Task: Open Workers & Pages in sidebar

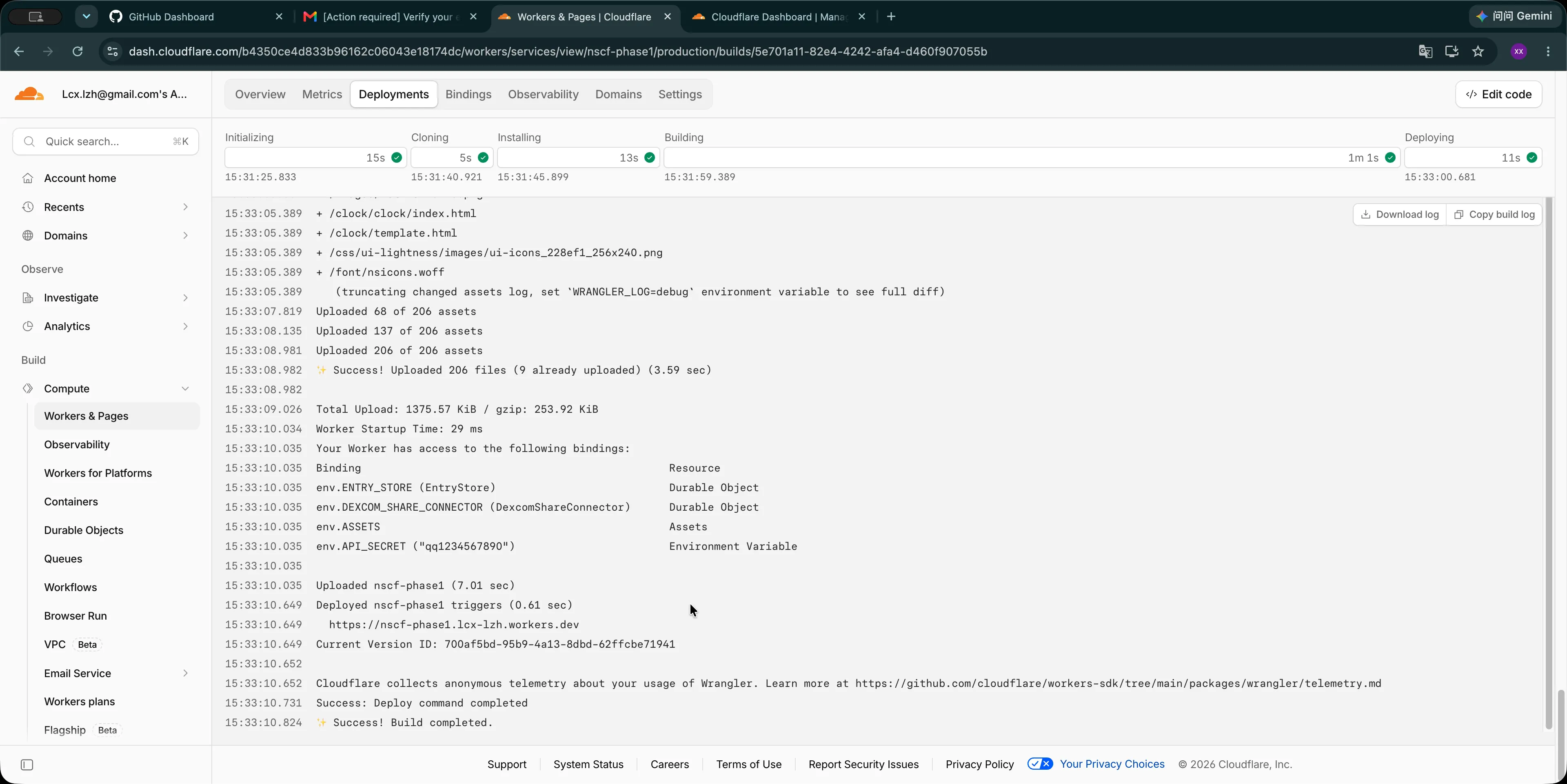Action: [117, 416]
